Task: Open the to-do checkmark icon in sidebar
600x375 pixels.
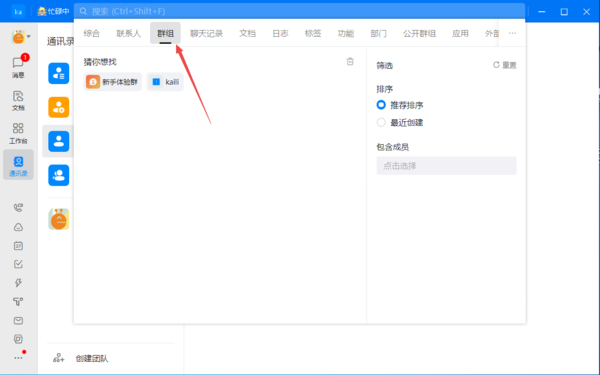Action: coord(18,264)
